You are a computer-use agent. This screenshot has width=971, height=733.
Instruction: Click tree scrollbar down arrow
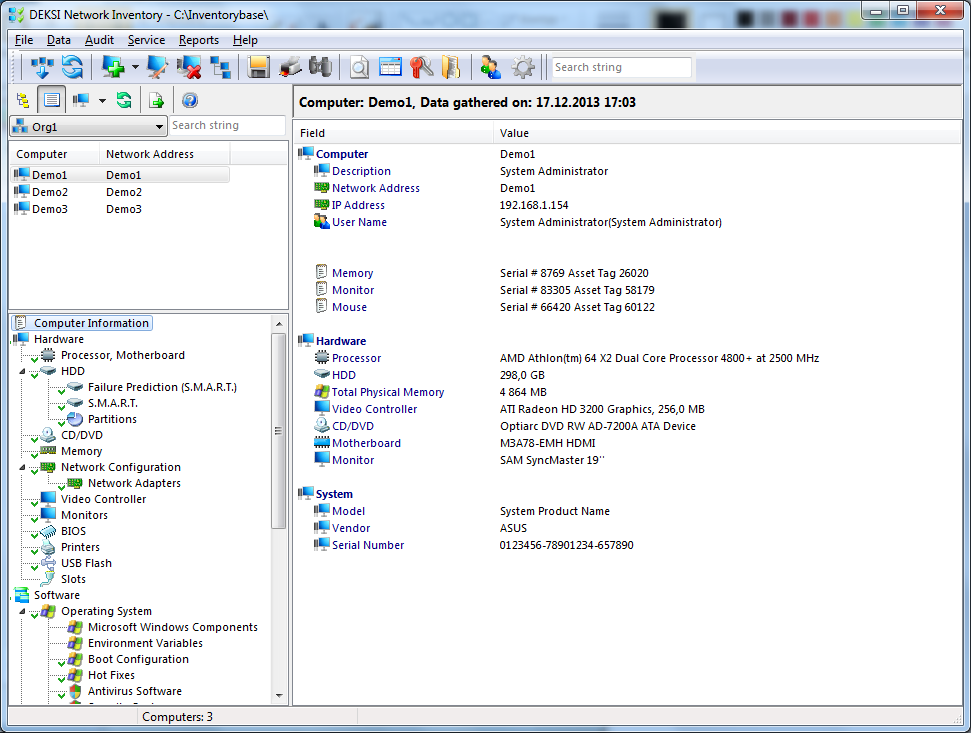279,696
